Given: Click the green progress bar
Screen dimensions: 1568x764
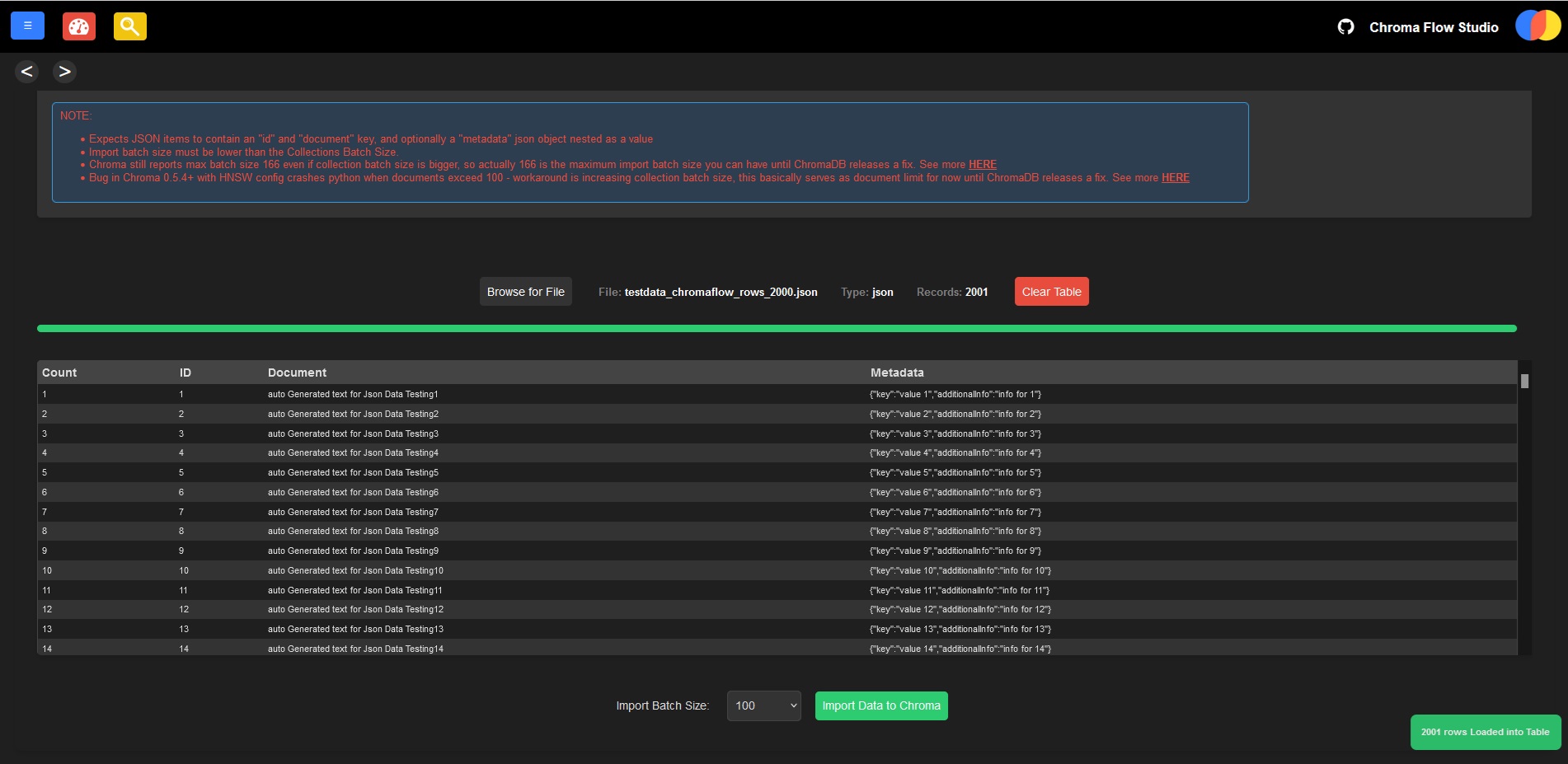Looking at the screenshot, I should [x=777, y=329].
